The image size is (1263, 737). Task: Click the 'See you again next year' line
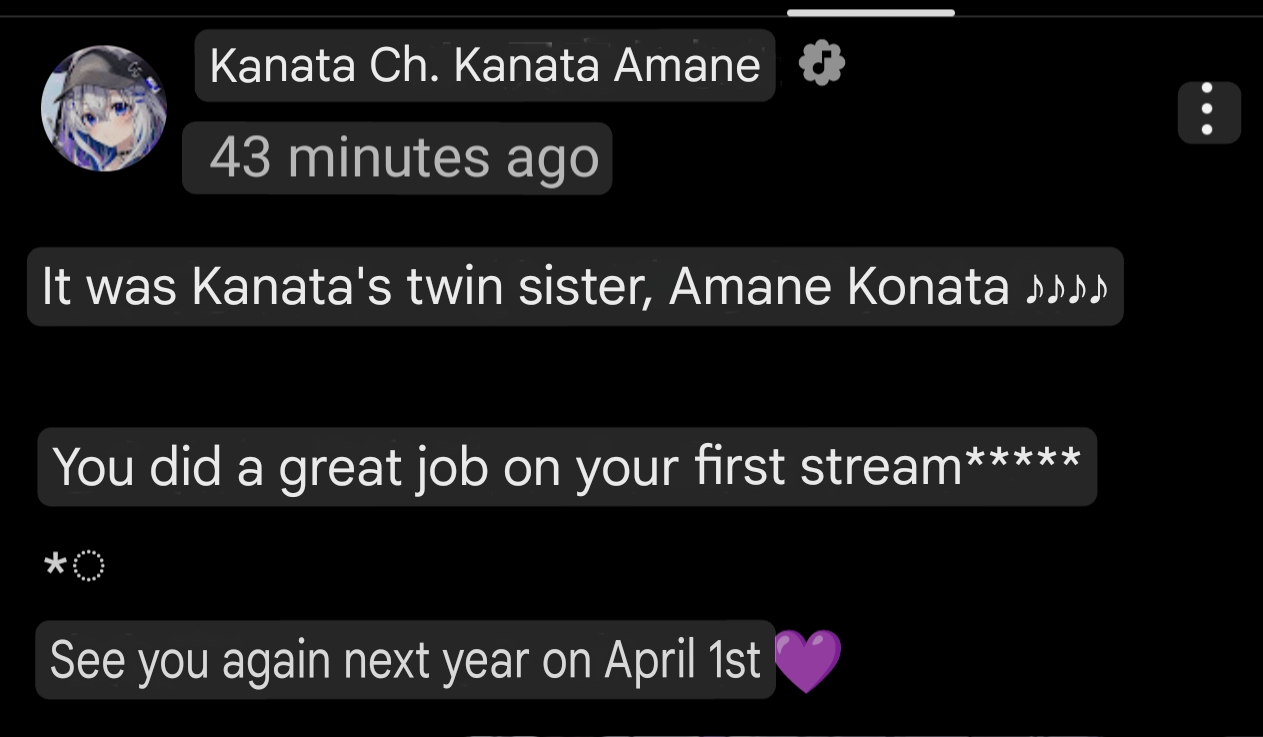(404, 660)
